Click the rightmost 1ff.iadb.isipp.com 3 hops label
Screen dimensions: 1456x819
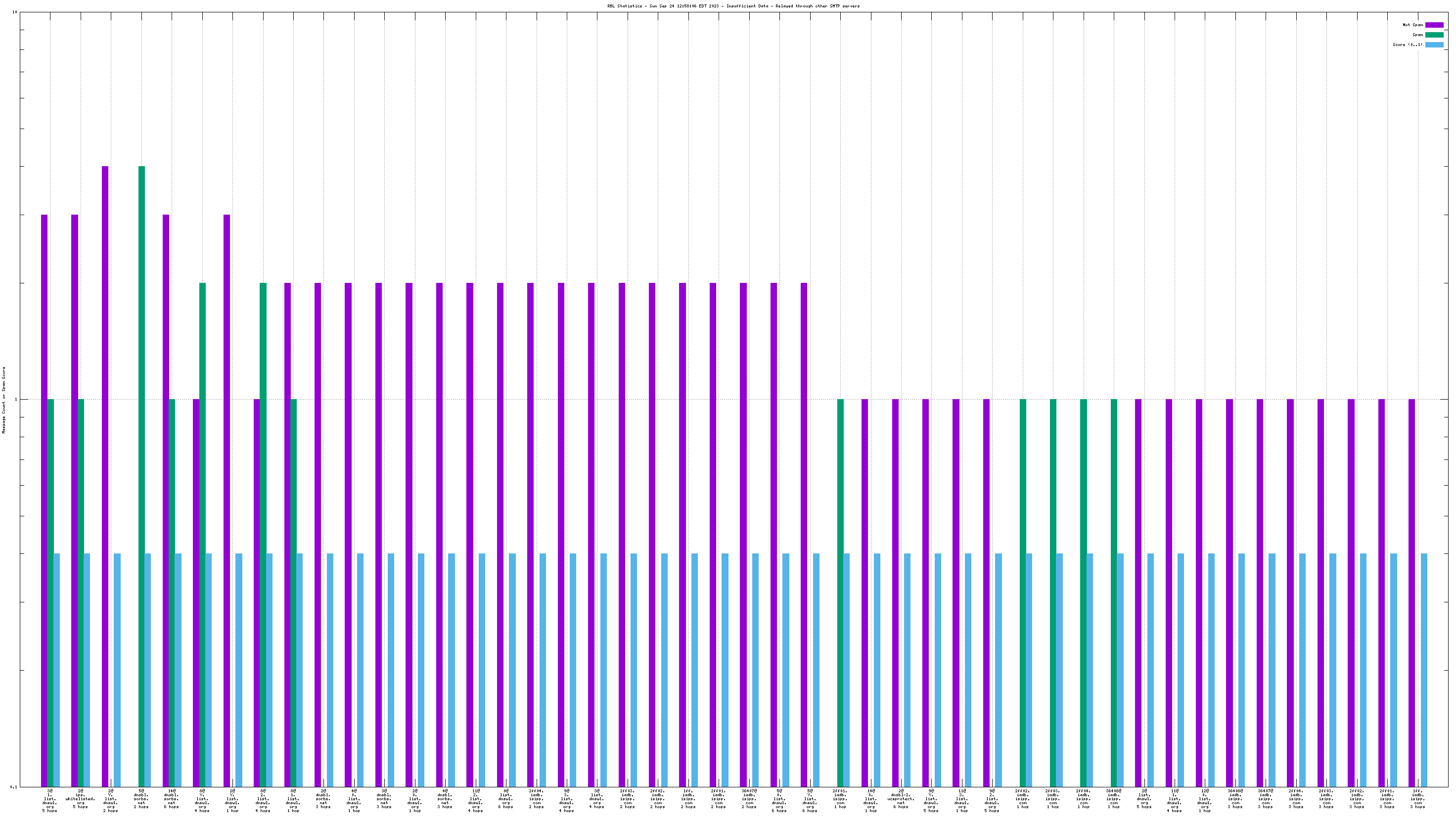tap(1417, 799)
